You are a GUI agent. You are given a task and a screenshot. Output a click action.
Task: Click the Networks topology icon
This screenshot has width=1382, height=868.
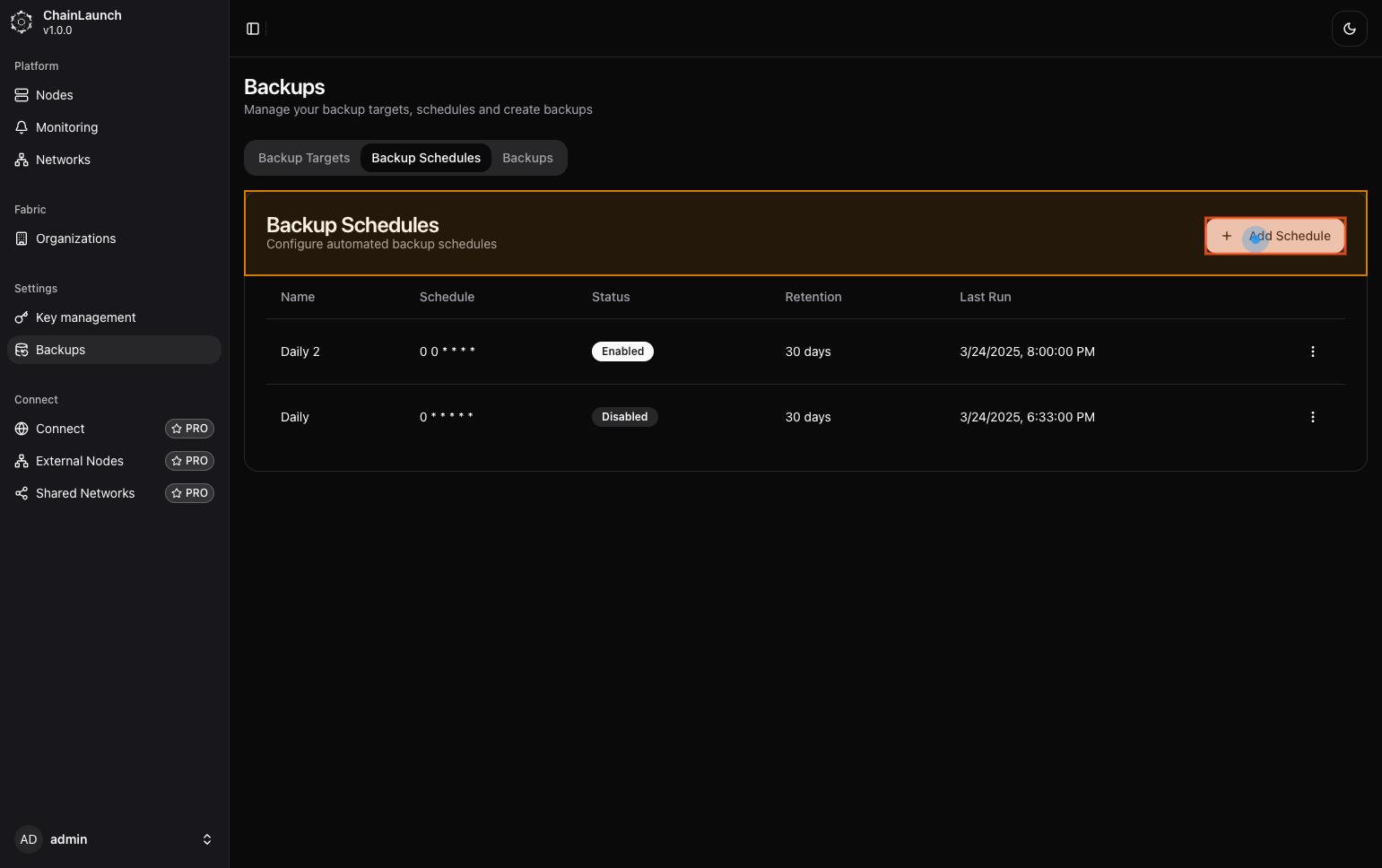(x=22, y=160)
